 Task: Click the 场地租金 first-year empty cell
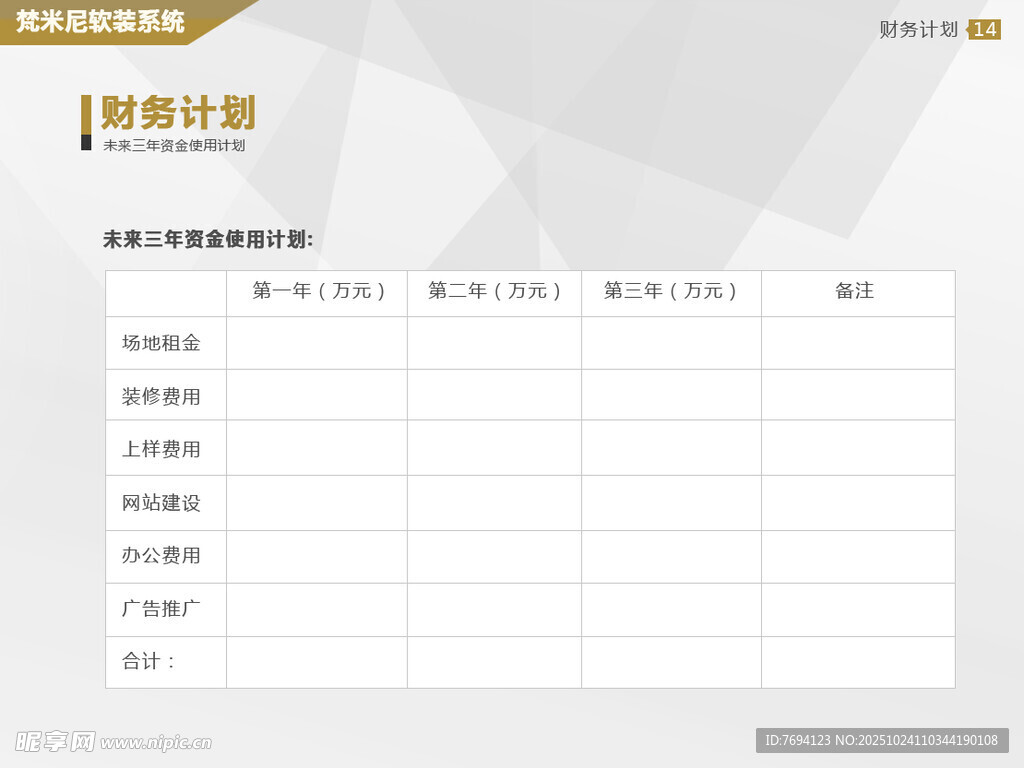point(317,344)
